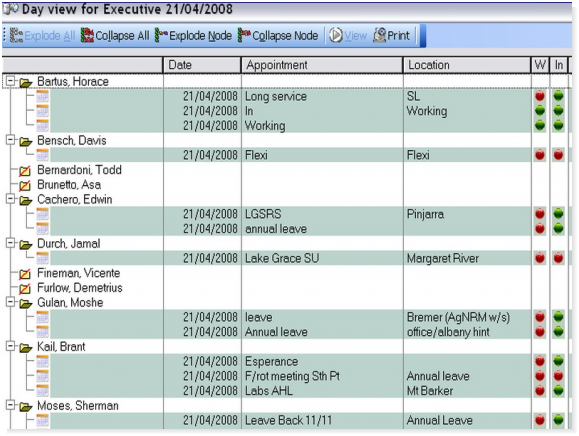Click the Explode All toolbar button
This screenshot has width=579, height=436.
coord(42,35)
